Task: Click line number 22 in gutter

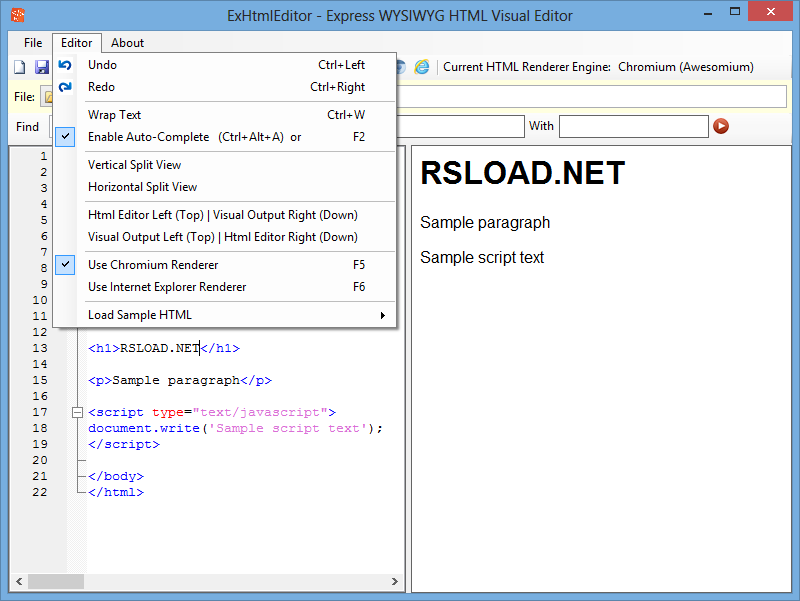Action: (40, 492)
